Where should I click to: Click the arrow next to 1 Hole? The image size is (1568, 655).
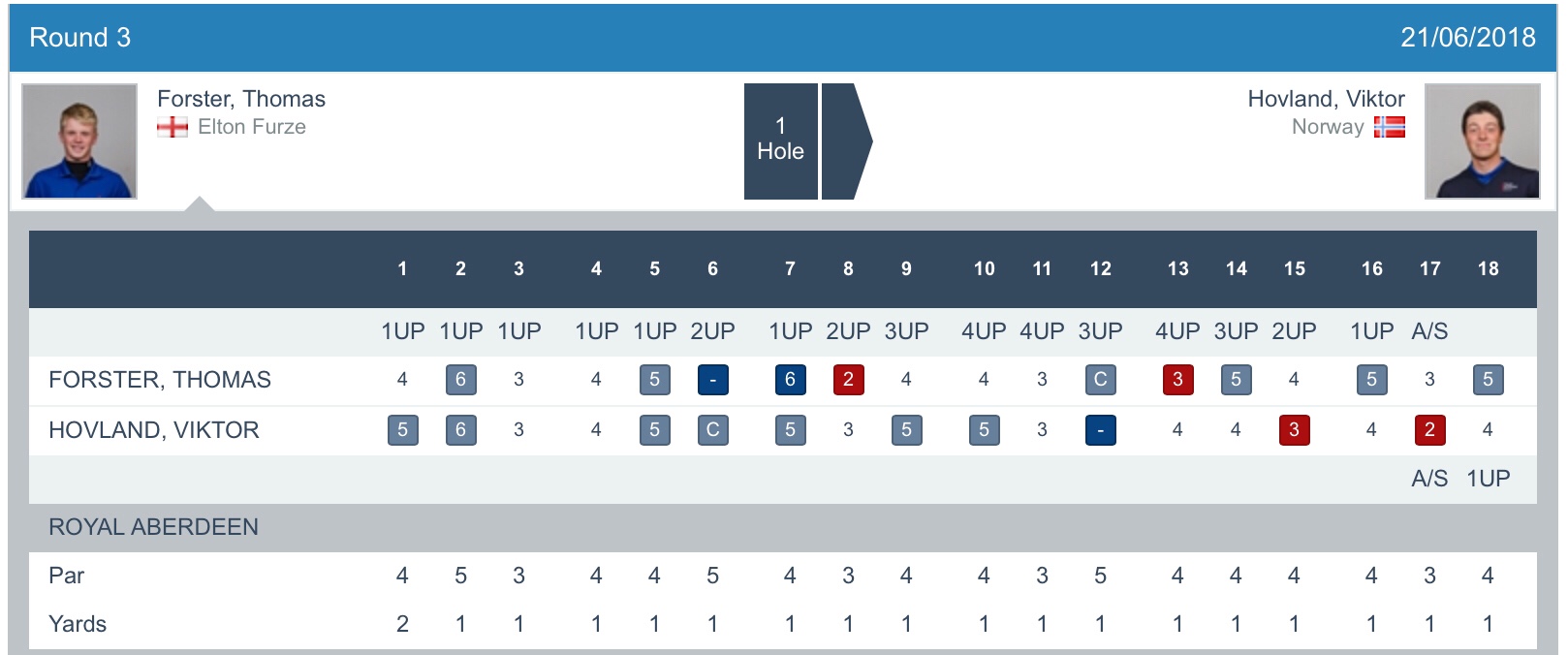845,141
